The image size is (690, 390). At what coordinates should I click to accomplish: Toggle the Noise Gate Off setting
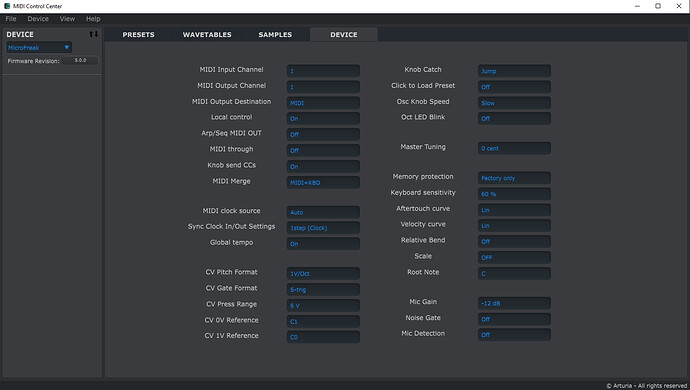click(514, 319)
